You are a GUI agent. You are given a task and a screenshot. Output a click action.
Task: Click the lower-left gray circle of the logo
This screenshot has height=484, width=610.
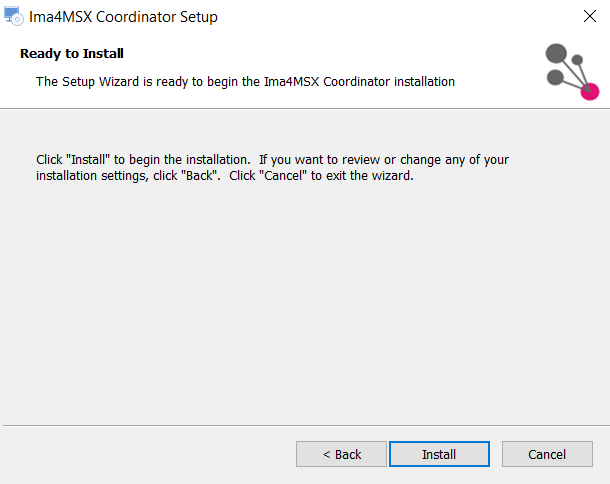(555, 77)
